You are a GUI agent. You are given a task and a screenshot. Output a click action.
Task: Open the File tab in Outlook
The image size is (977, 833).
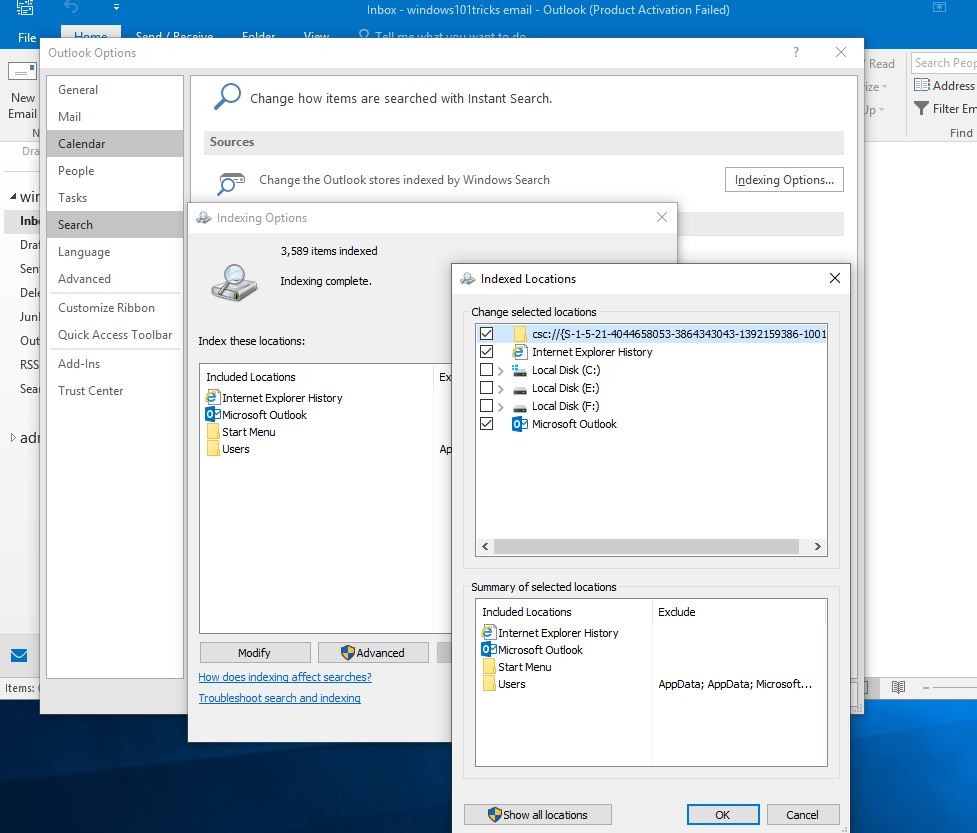click(27, 37)
